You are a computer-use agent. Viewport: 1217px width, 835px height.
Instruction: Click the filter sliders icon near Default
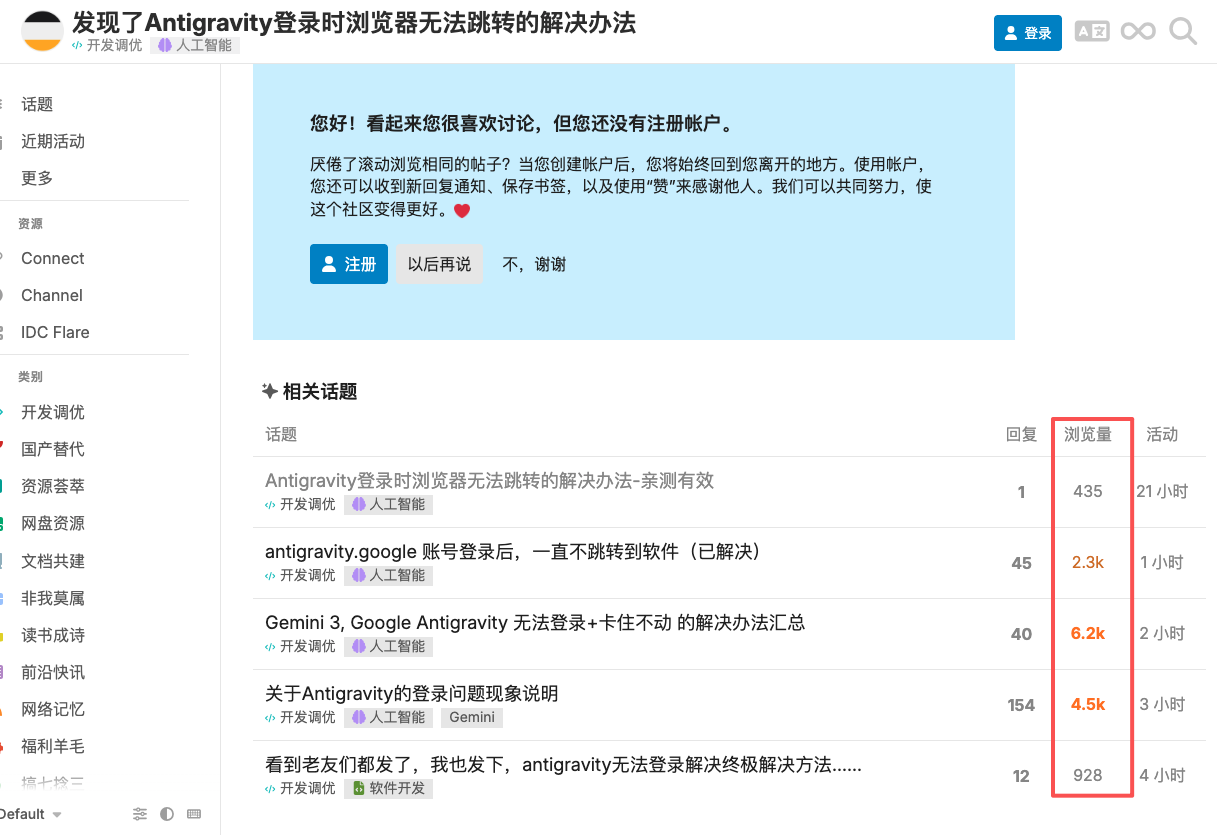[140, 814]
